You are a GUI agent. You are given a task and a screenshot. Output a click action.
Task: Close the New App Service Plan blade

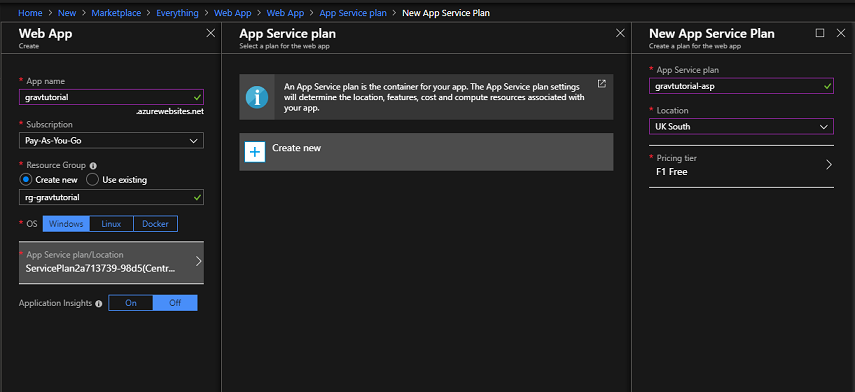click(840, 33)
